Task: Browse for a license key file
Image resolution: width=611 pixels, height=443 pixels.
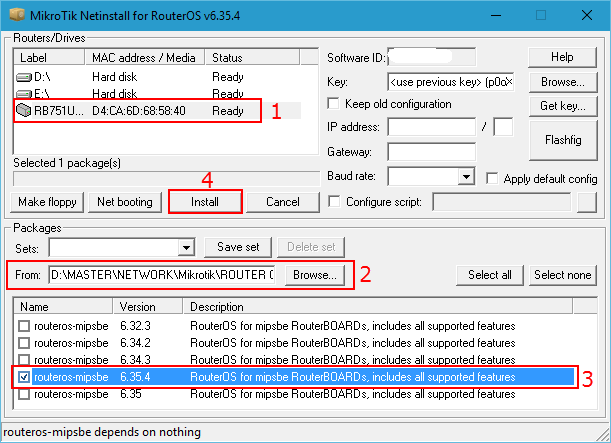Action: click(x=563, y=82)
